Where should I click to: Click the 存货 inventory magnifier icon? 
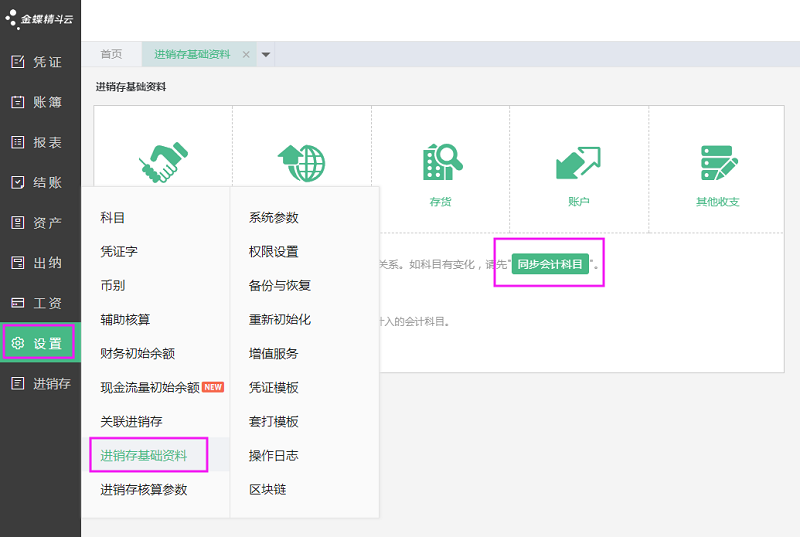(441, 163)
